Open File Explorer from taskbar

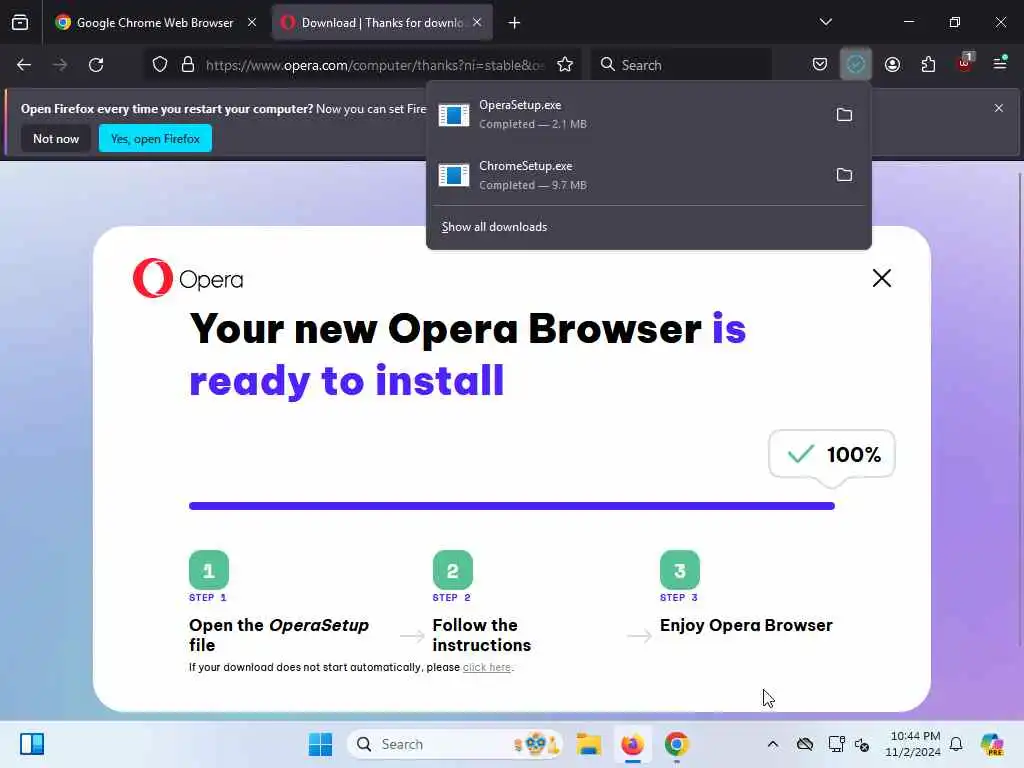[588, 744]
